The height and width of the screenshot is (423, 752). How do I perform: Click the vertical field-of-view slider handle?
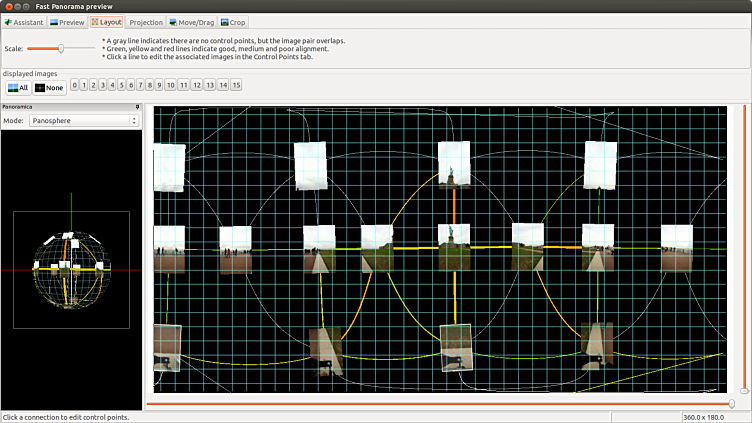pyautogui.click(x=744, y=390)
